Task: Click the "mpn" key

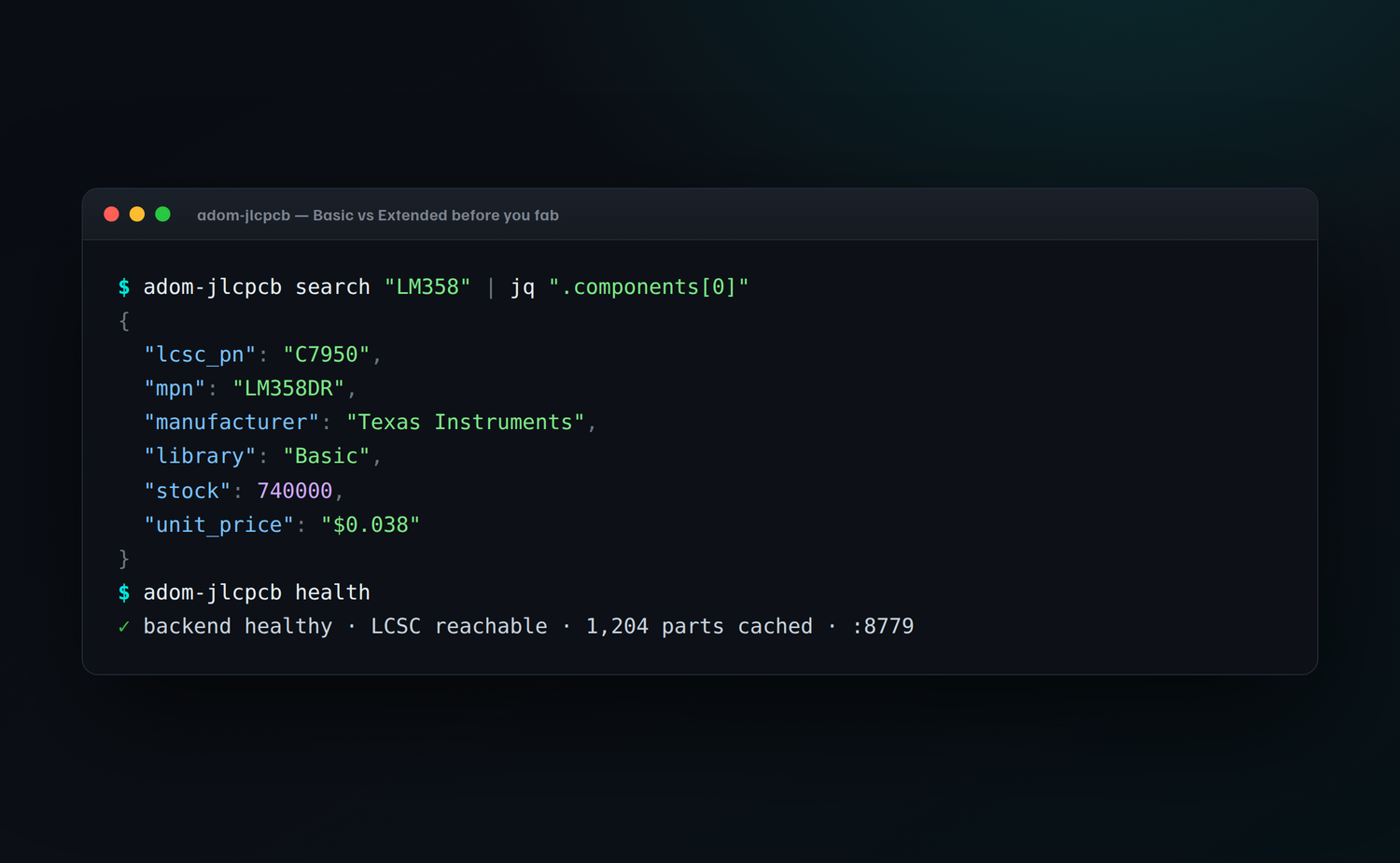Action: [175, 389]
